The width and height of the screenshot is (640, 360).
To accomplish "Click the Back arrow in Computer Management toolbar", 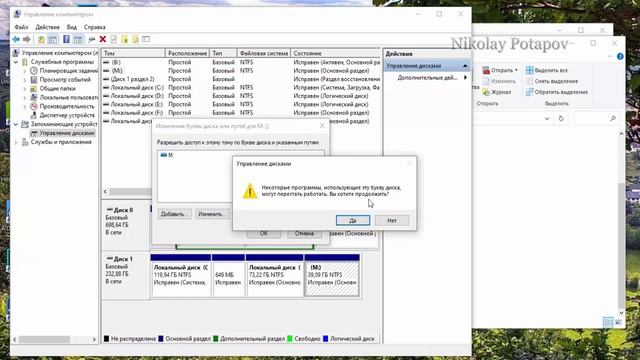I will pos(16,39).
